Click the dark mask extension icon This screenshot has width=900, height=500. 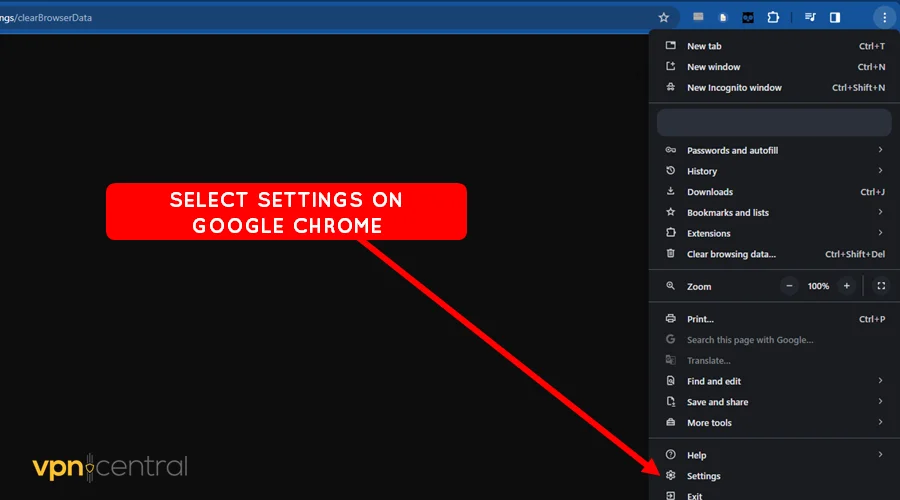748,18
